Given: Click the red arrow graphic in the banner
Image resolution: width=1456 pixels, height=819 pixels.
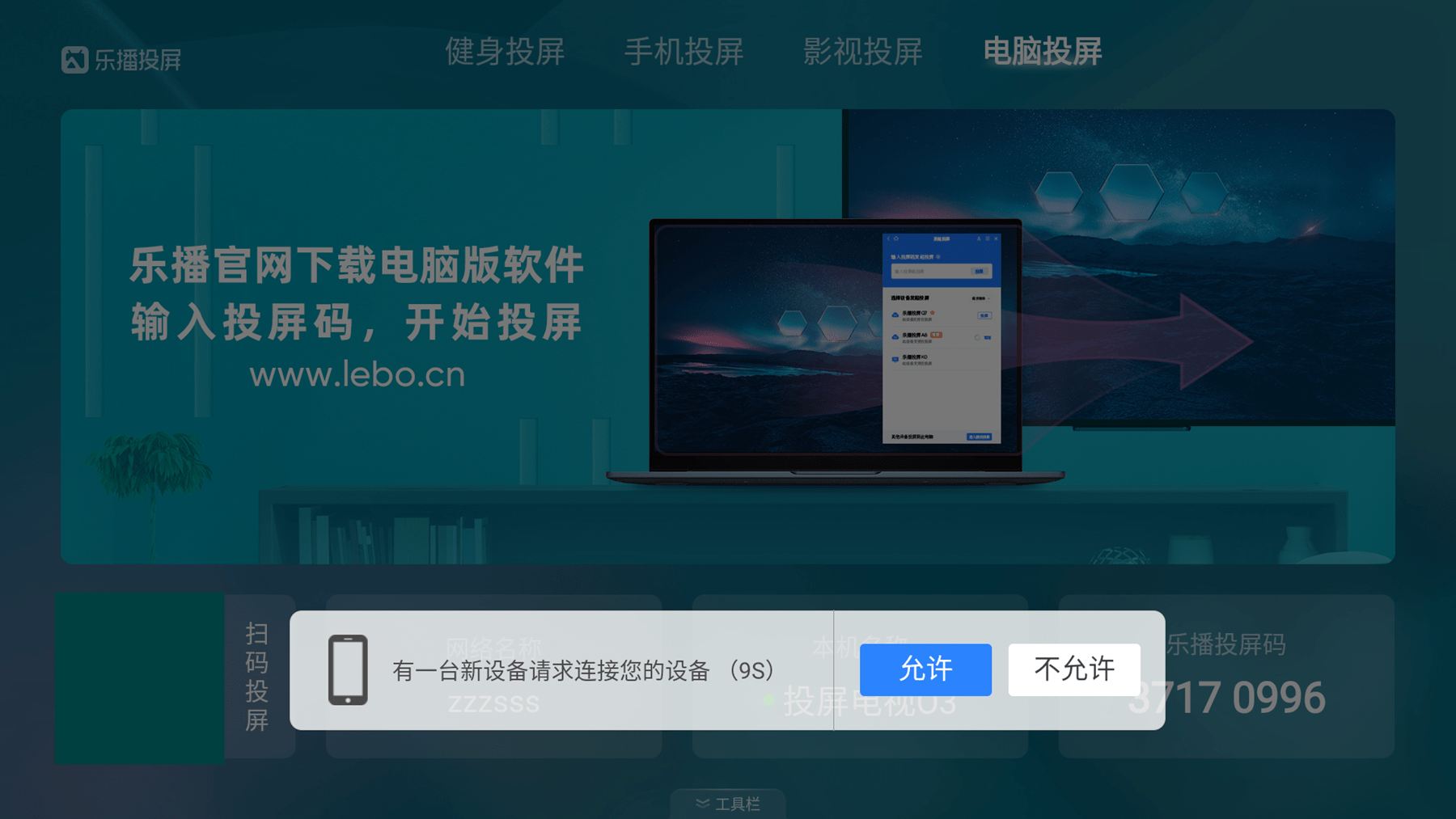Looking at the screenshot, I should pyautogui.click(x=1132, y=341).
